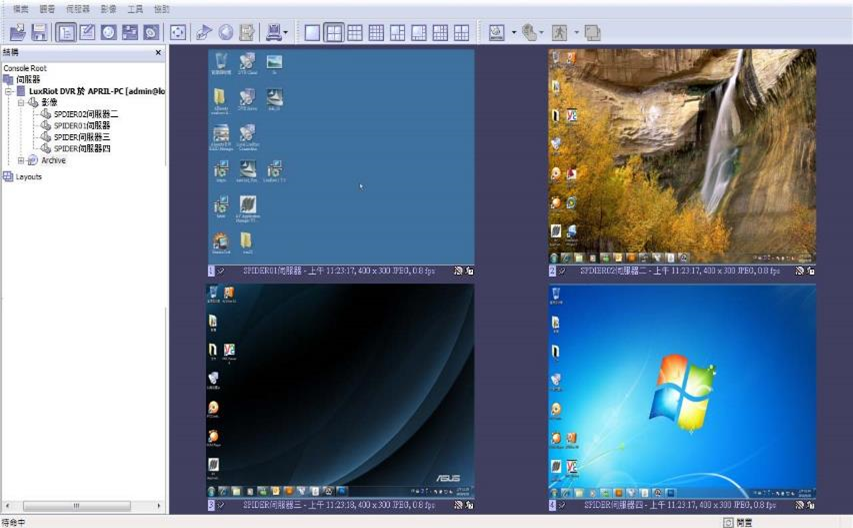Image resolution: width=853 pixels, height=528 pixels.
Task: Select the 3x3 grid layout icon
Action: (x=356, y=32)
